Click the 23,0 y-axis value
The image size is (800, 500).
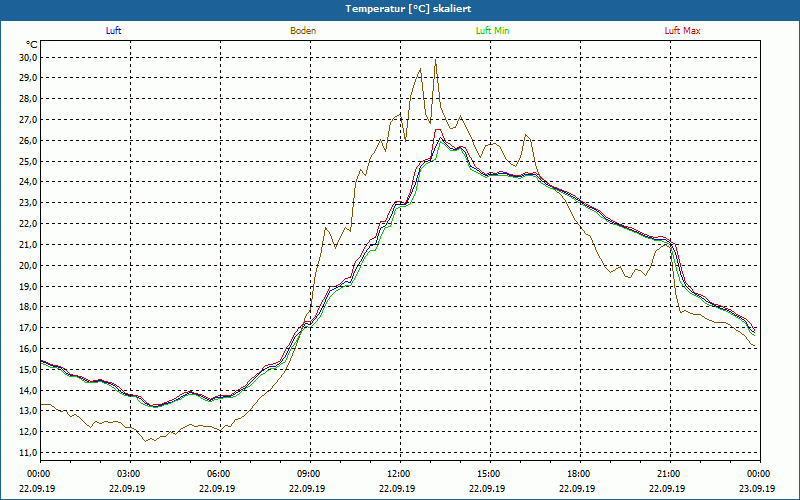[29, 203]
